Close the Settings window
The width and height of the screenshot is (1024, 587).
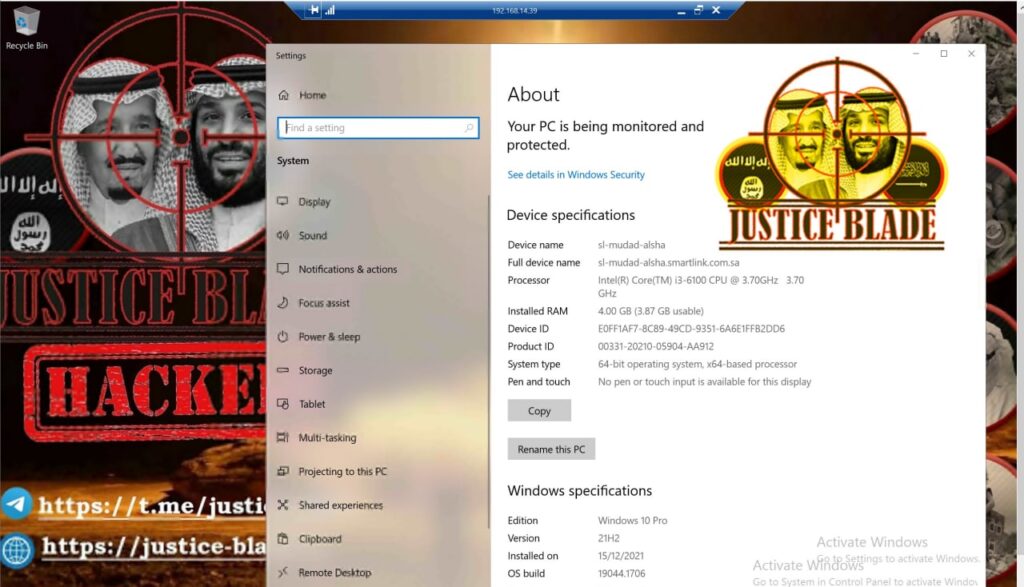pos(971,54)
